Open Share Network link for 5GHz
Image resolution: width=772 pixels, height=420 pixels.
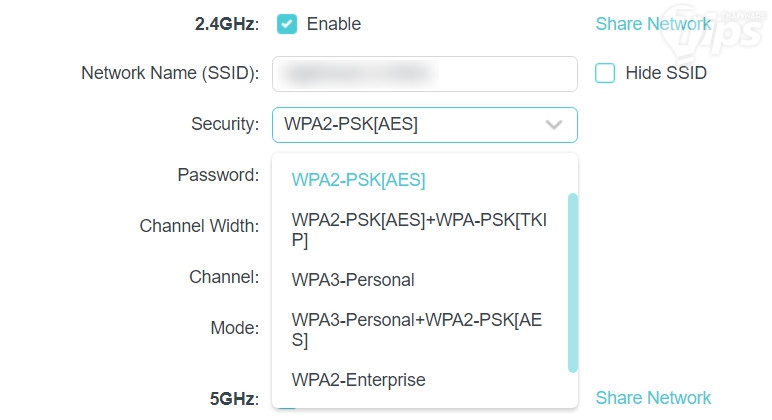pos(653,398)
